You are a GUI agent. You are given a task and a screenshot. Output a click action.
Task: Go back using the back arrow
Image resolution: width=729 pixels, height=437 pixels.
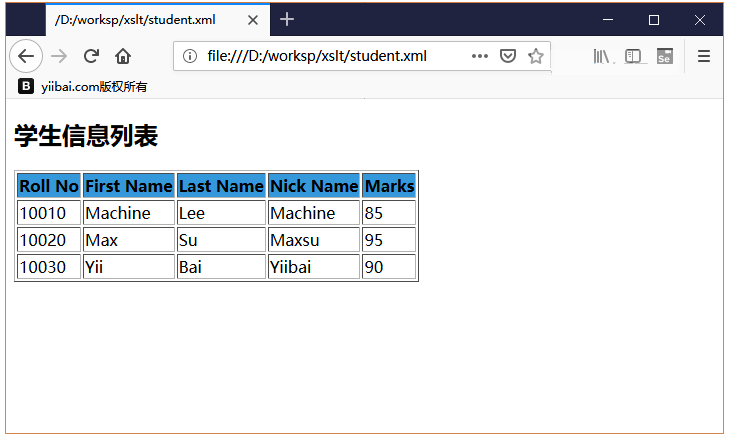(x=26, y=56)
